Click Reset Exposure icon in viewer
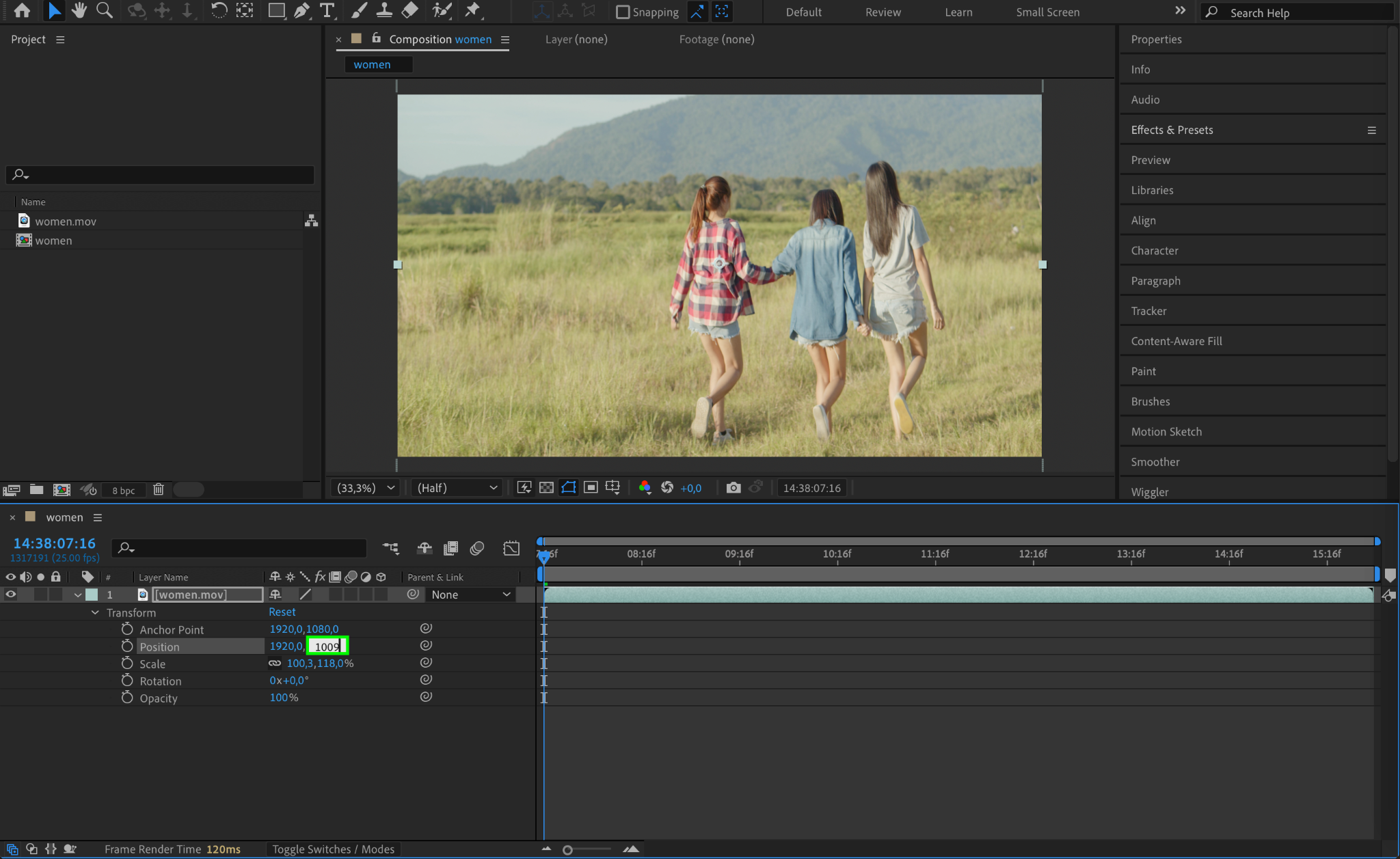Screen dimensions: 1400x859 click(x=667, y=487)
